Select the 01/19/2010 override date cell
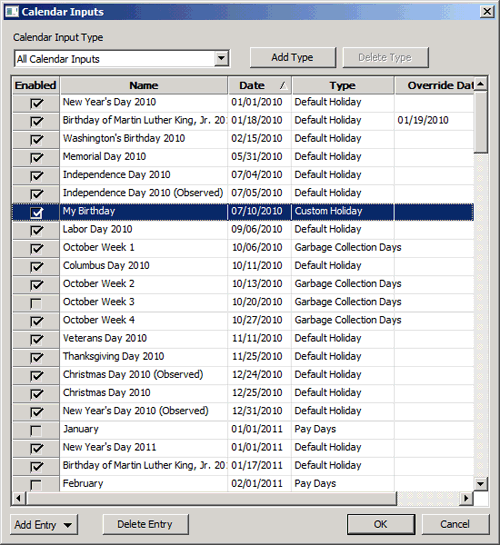The width and height of the screenshot is (500, 545). tap(435, 120)
